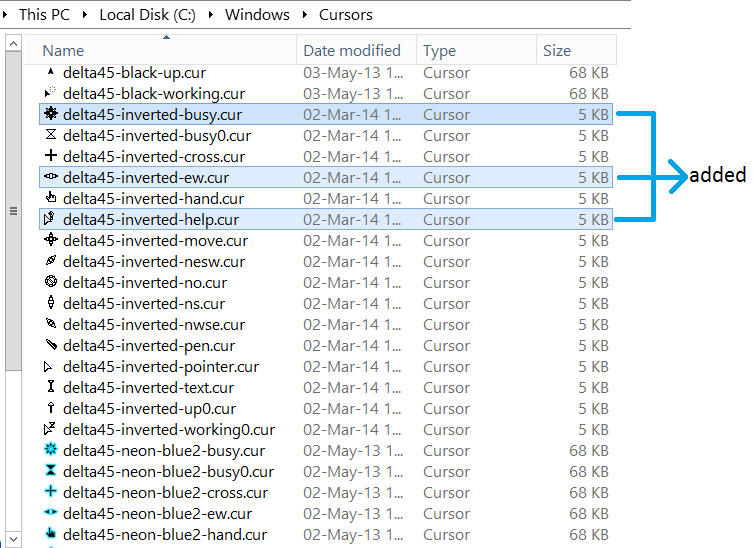
Task: Select the file name delta45-neon-blue2-busy.cur
Action: coord(164,450)
